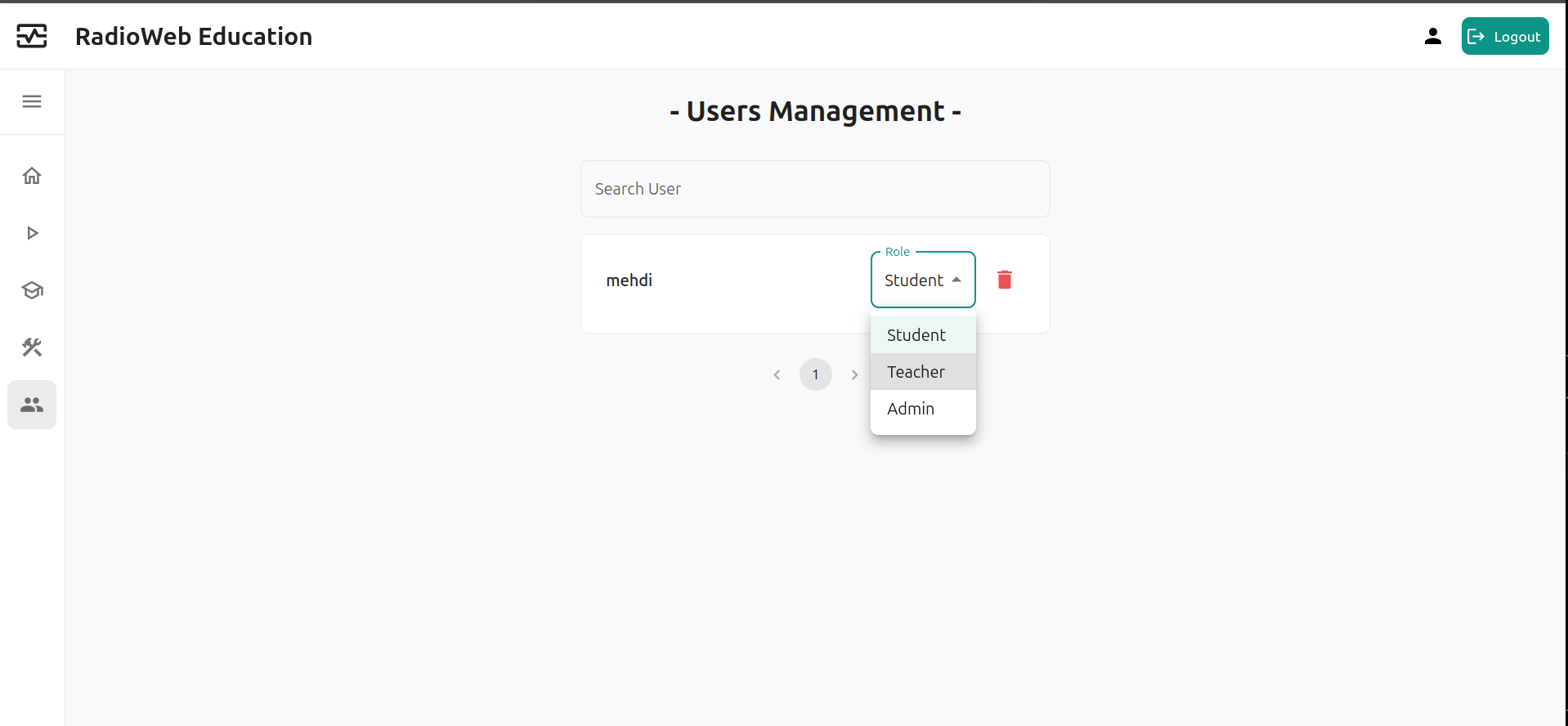This screenshot has height=726, width=1568.
Task: Click the Users Management heading
Action: [x=815, y=111]
